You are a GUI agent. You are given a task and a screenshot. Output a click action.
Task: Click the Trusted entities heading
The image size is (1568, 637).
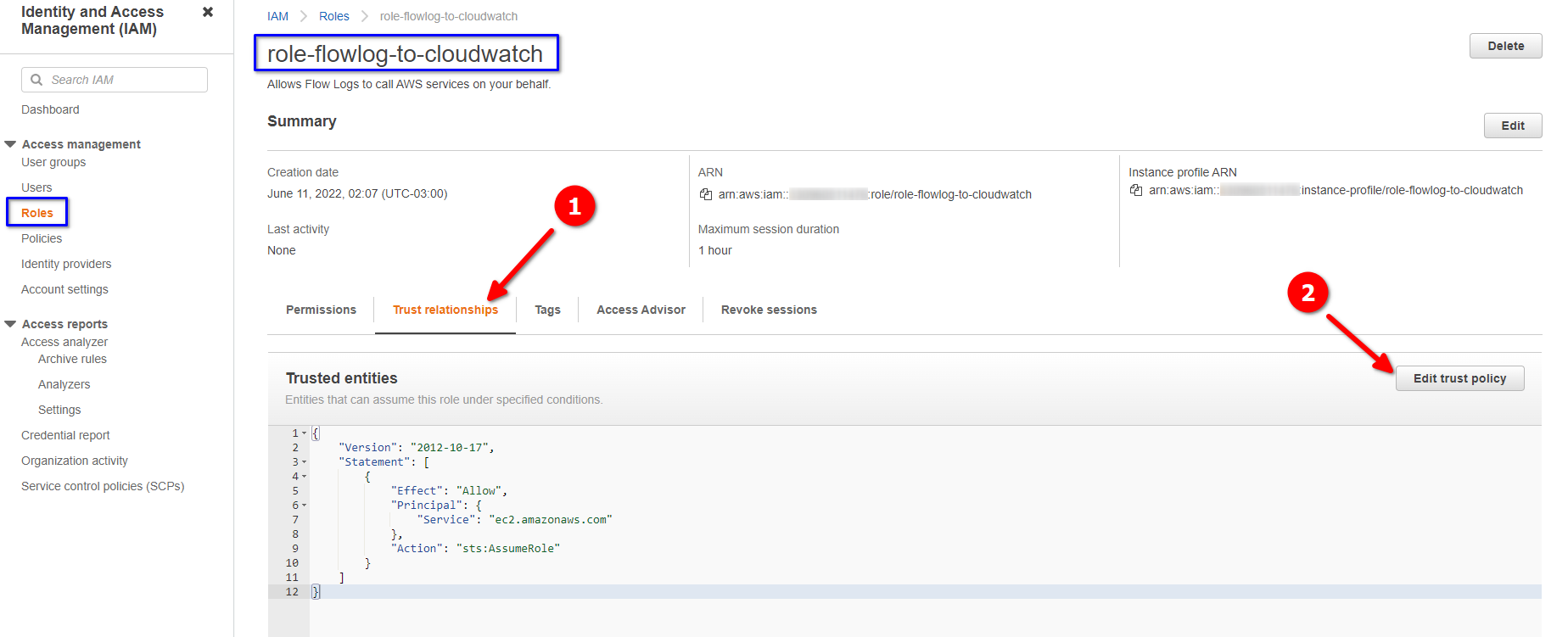[341, 378]
